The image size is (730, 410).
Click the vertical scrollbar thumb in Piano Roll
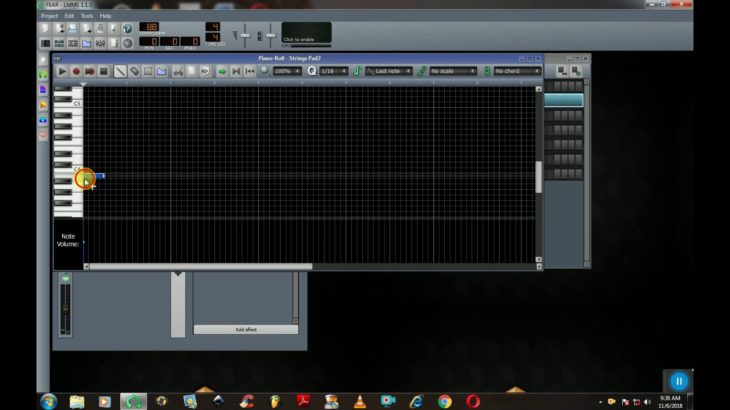click(539, 177)
